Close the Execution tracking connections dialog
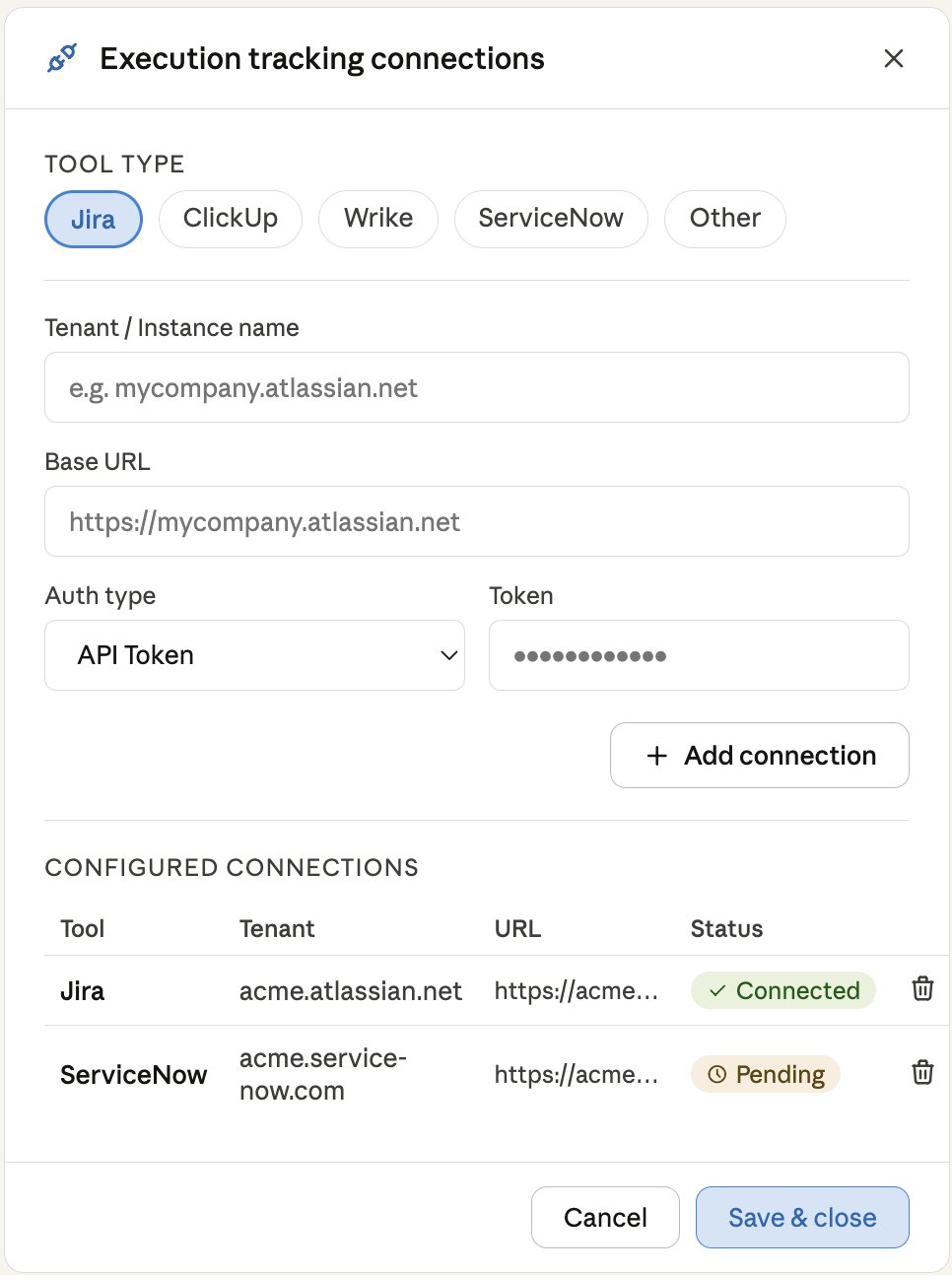 tap(894, 59)
